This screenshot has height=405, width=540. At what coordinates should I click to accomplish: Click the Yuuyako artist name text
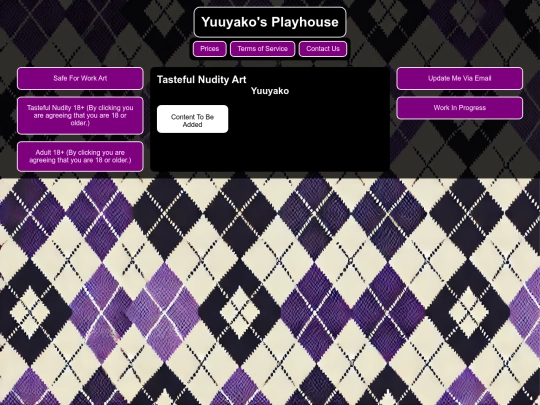coord(270,91)
